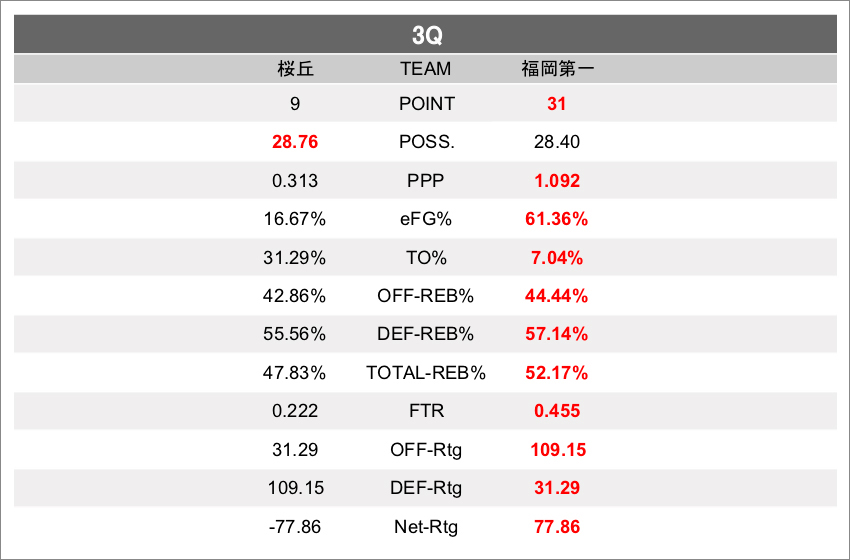The image size is (850, 560).
Task: Select the 福岡第一 team column header
Action: click(557, 69)
